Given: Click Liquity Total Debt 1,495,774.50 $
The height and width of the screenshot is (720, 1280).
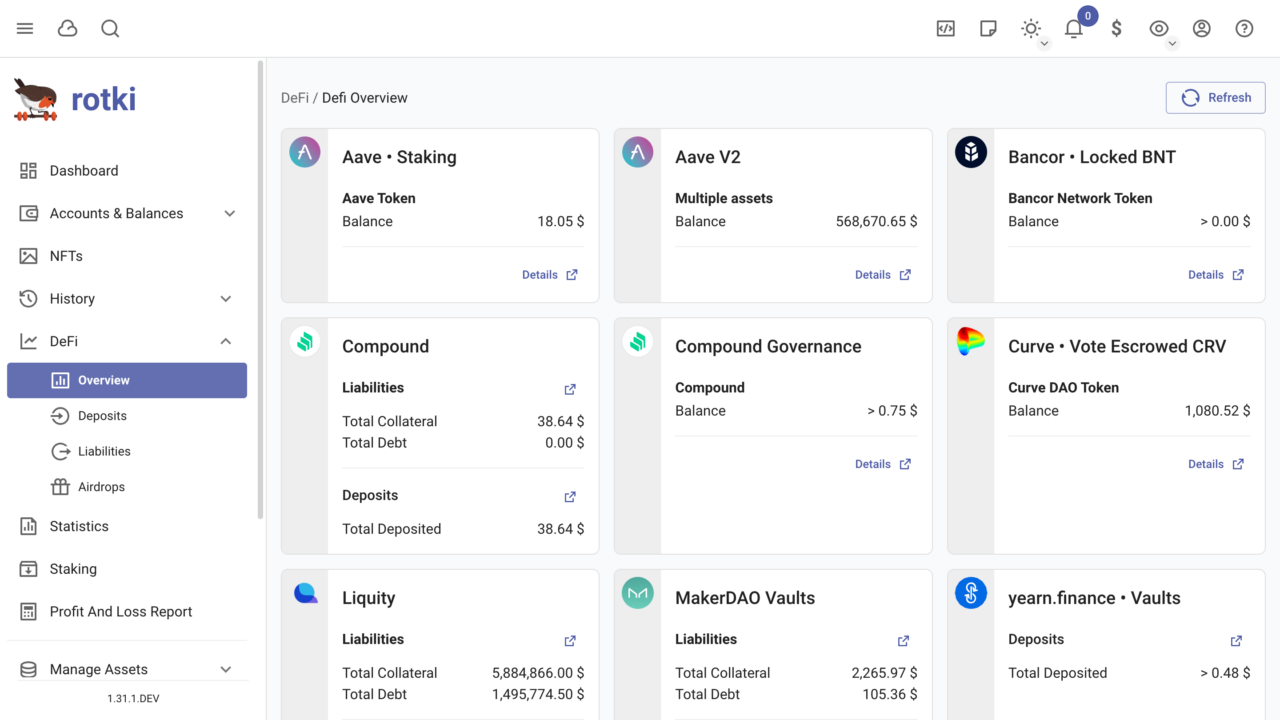Looking at the screenshot, I should point(538,694).
